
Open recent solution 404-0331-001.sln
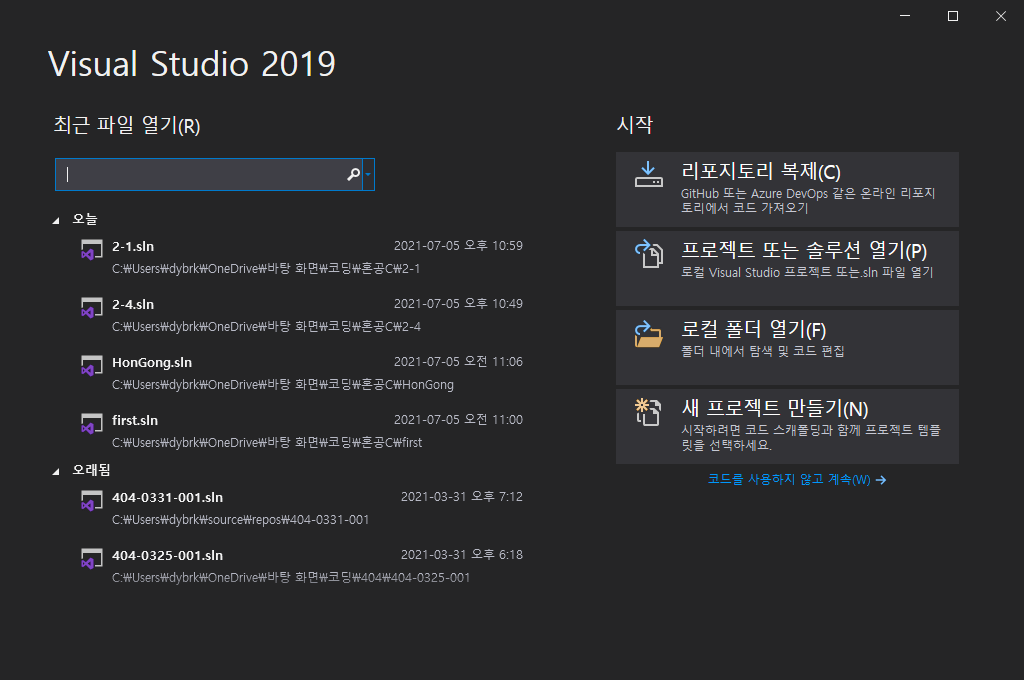(x=300, y=508)
